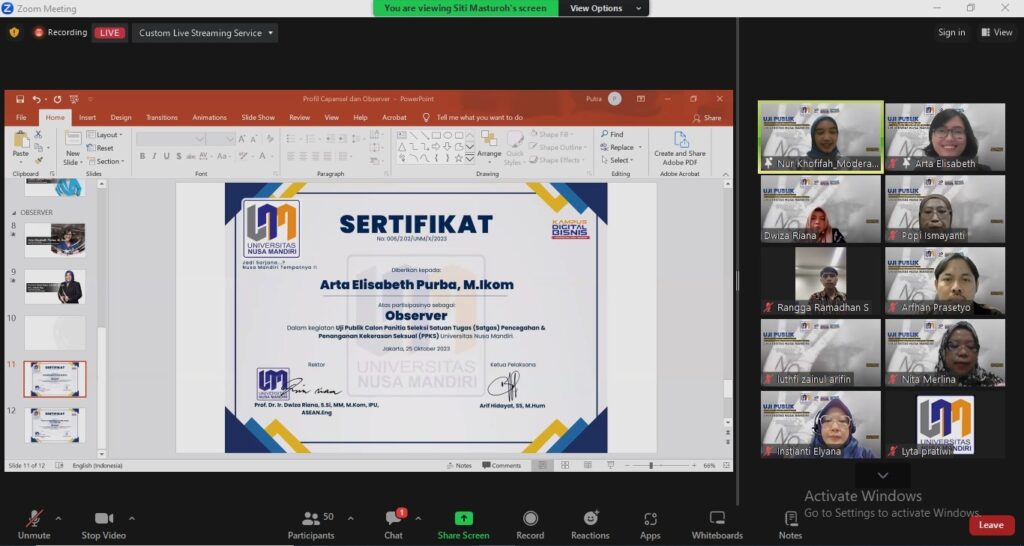The image size is (1024, 546).
Task: Click the Save icon in Quick Access
Action: tap(20, 99)
